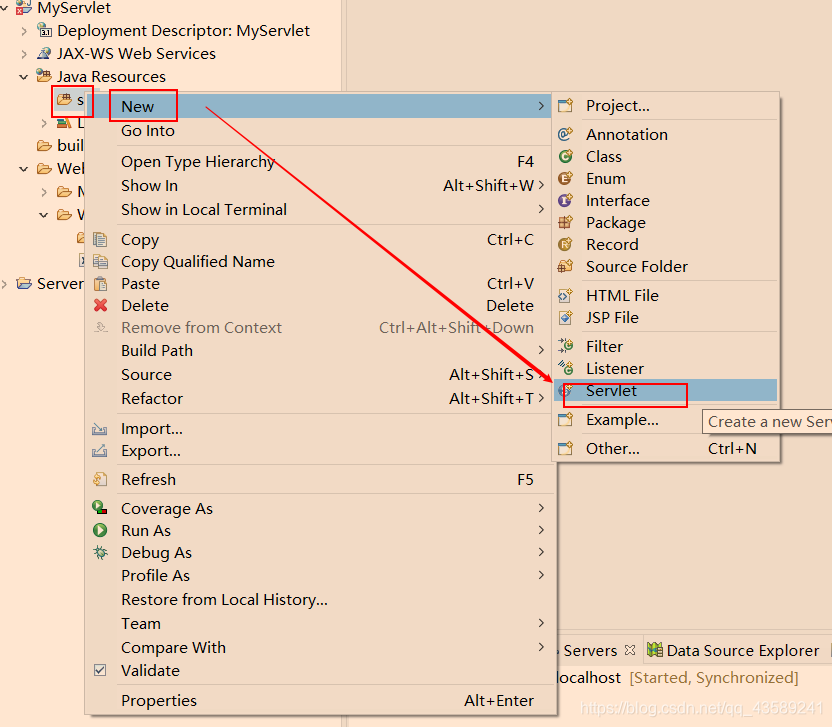
Task: Open the Show In submenu arrow
Action: [541, 185]
